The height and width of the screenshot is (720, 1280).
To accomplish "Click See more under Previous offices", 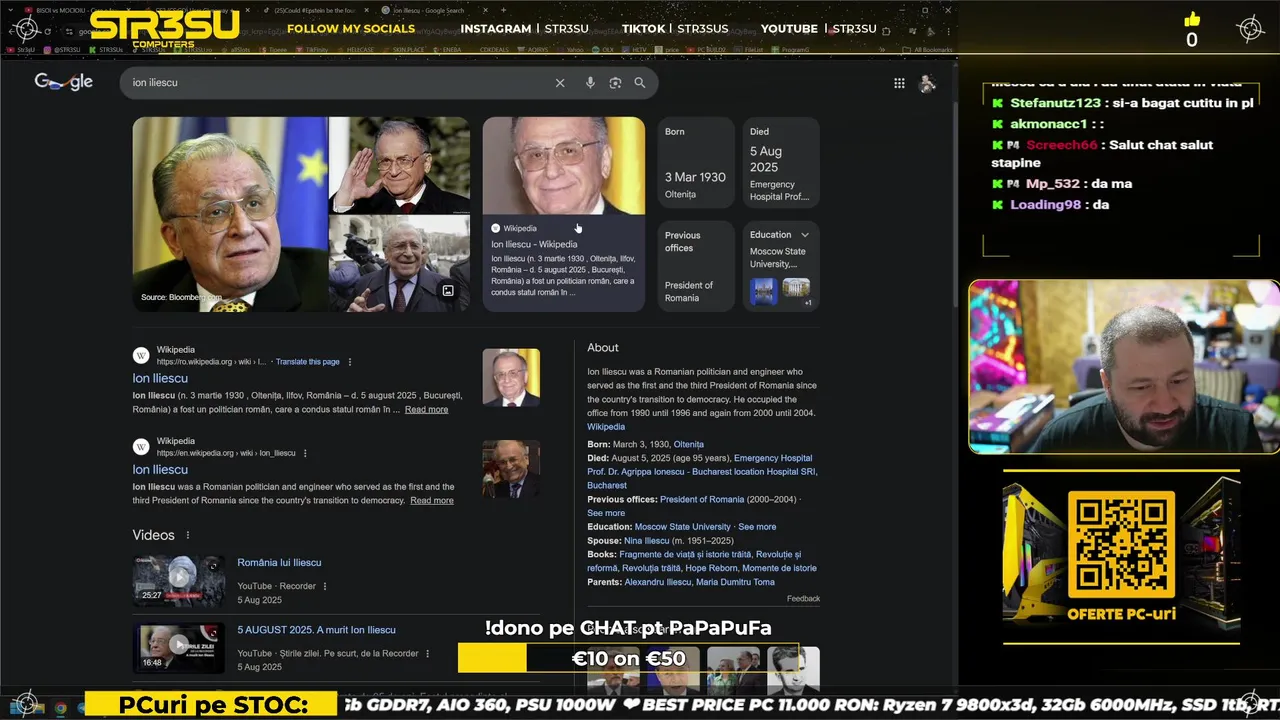I will tap(606, 514).
